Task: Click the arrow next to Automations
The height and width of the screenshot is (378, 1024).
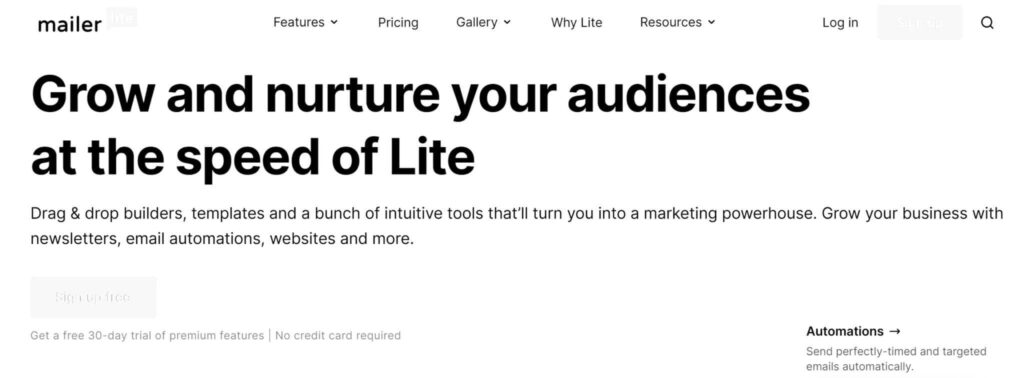Action: 895,331
